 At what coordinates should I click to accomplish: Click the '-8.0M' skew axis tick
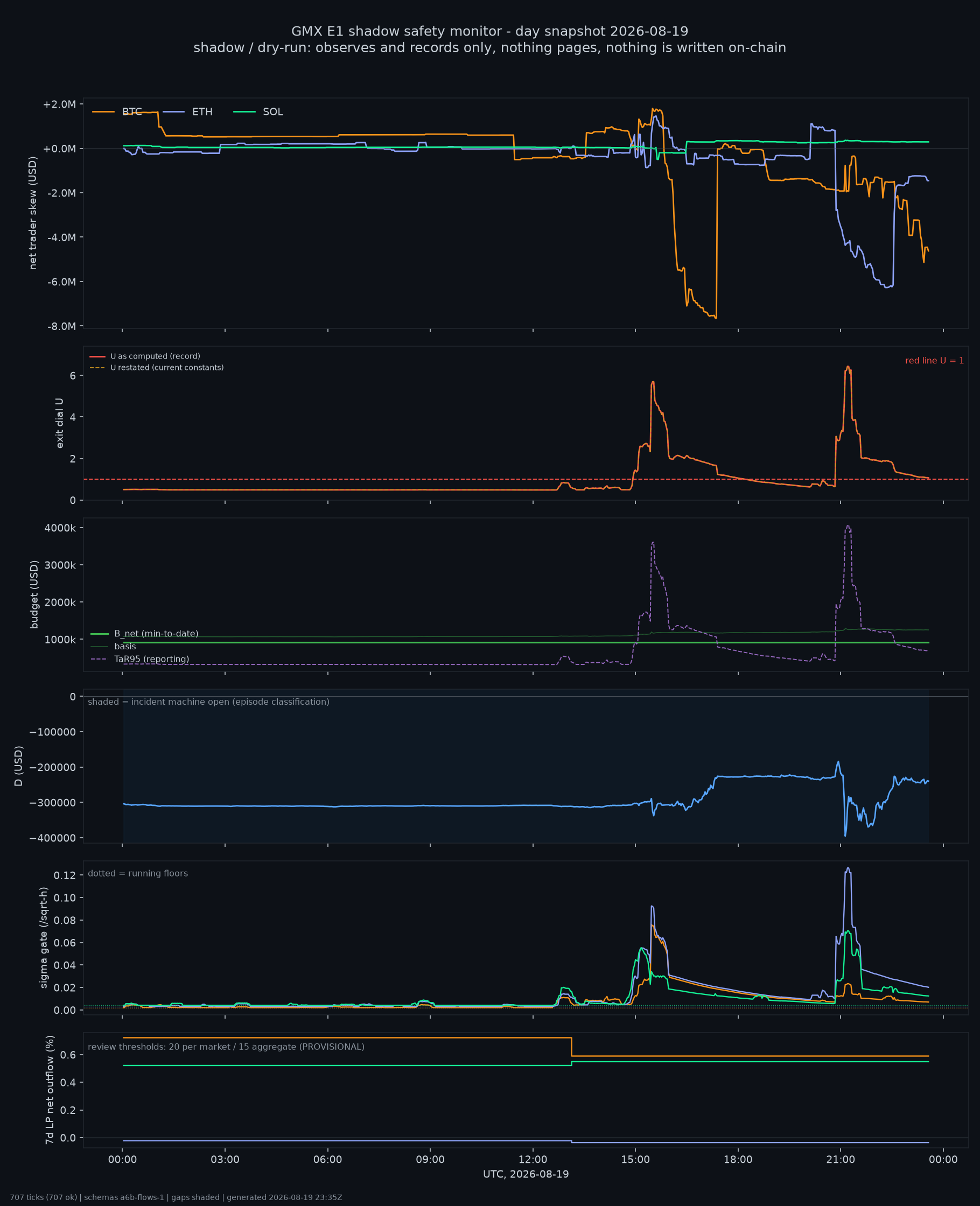61,327
